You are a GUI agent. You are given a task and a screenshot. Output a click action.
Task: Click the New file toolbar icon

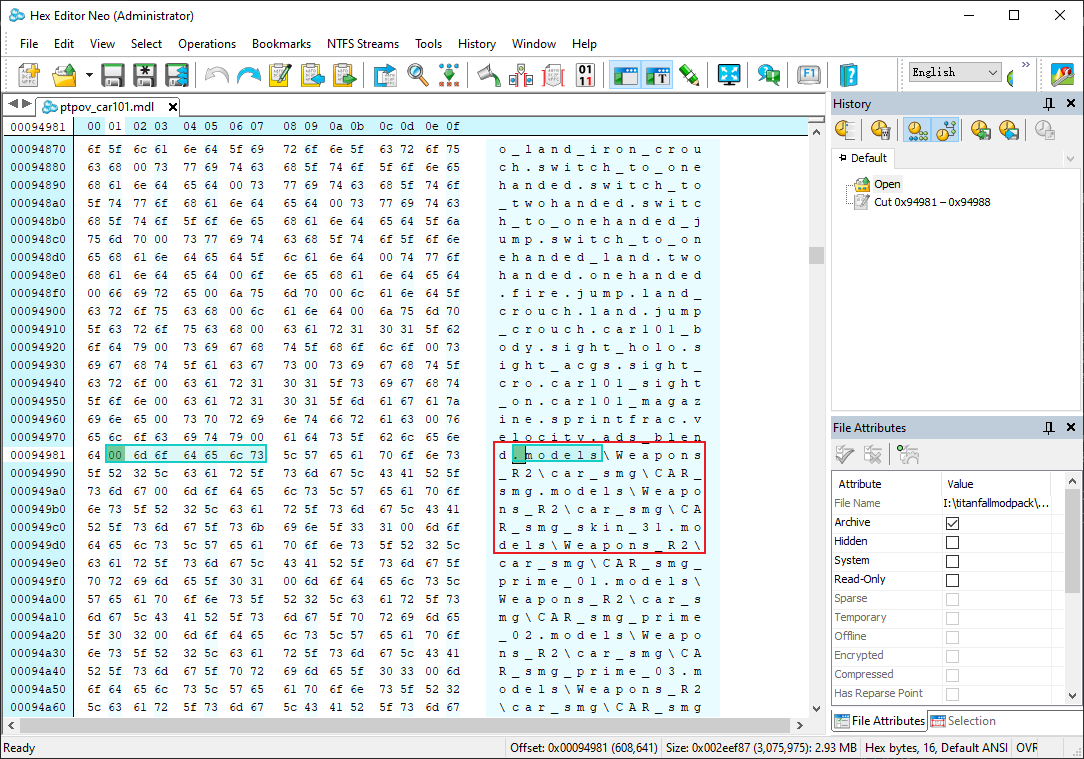point(29,75)
